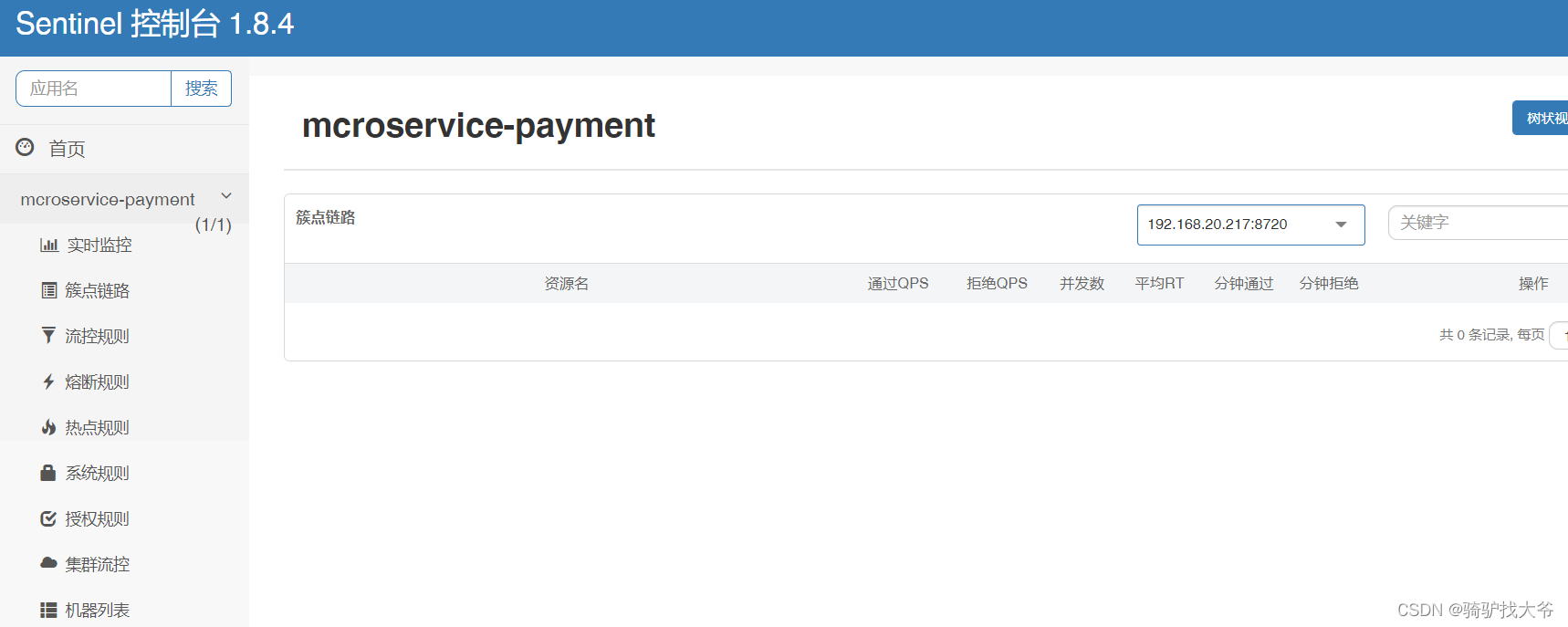Click the 操作 column header
Viewport: 1568px width, 627px height.
[1533, 284]
